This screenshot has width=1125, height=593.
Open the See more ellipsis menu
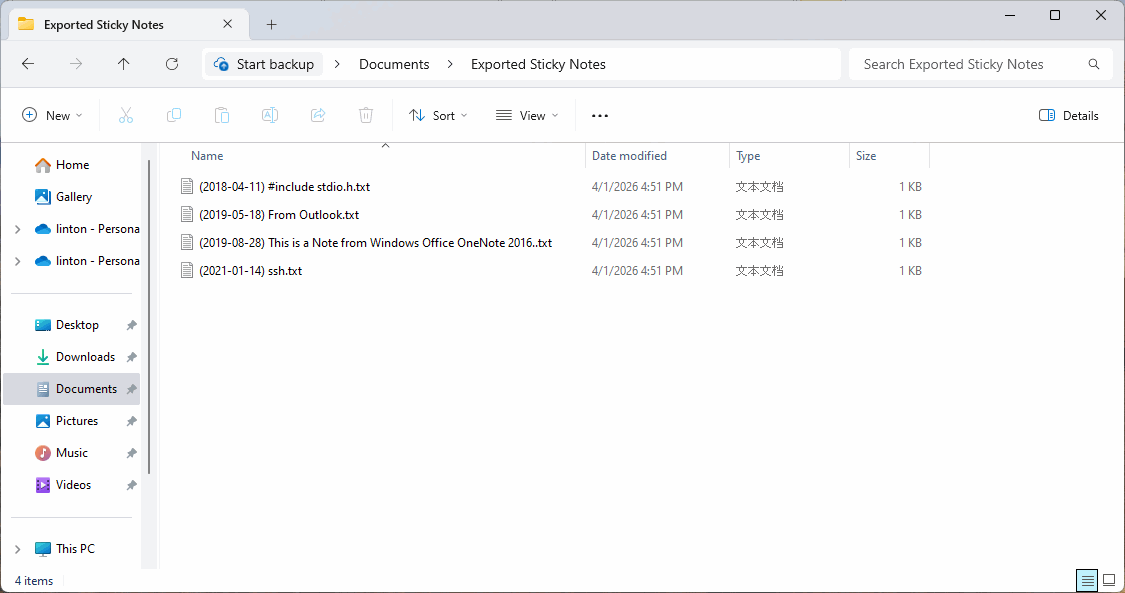[600, 116]
